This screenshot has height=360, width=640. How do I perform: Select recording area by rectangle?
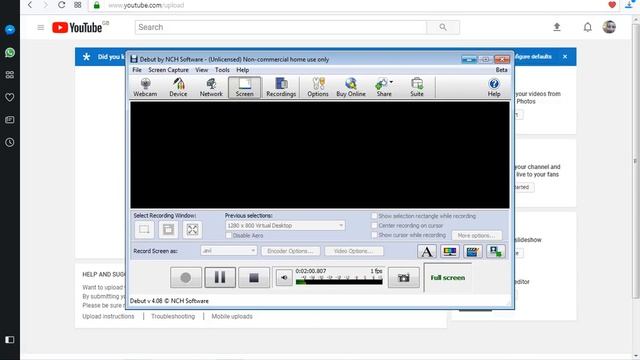tap(144, 229)
